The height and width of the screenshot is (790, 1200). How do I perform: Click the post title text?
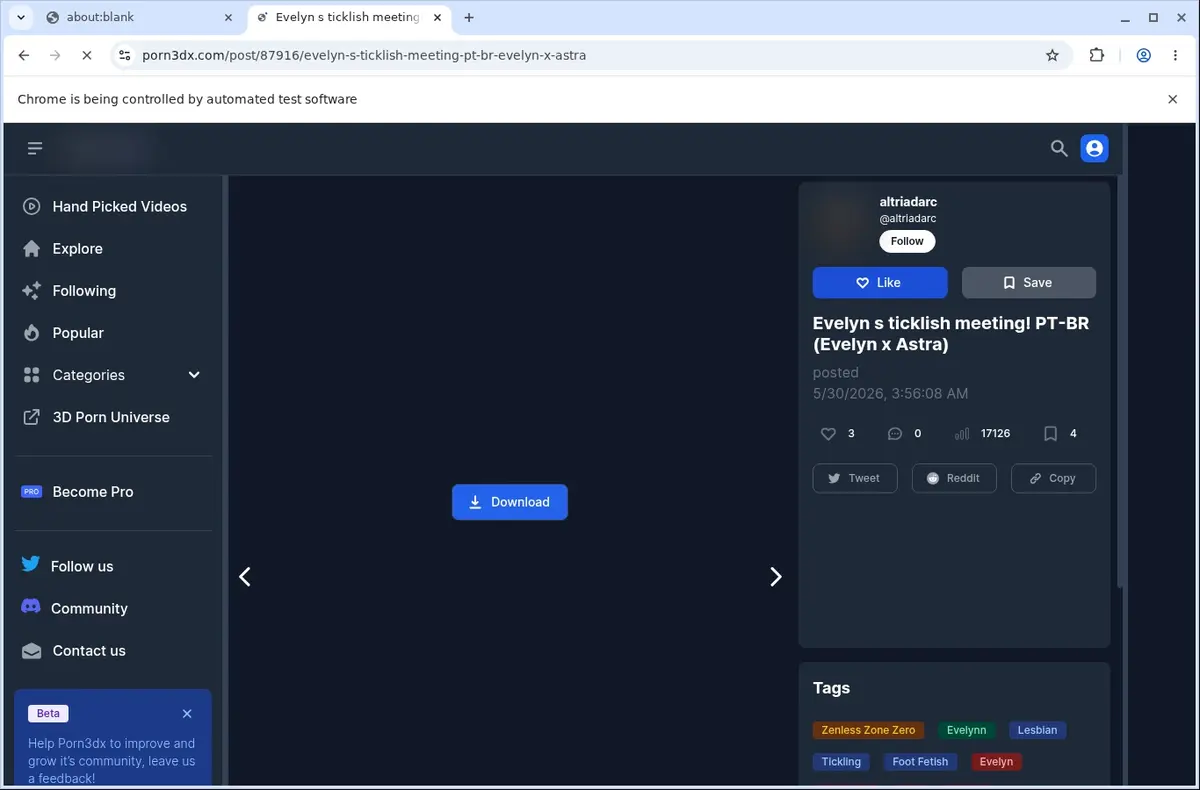tap(951, 334)
